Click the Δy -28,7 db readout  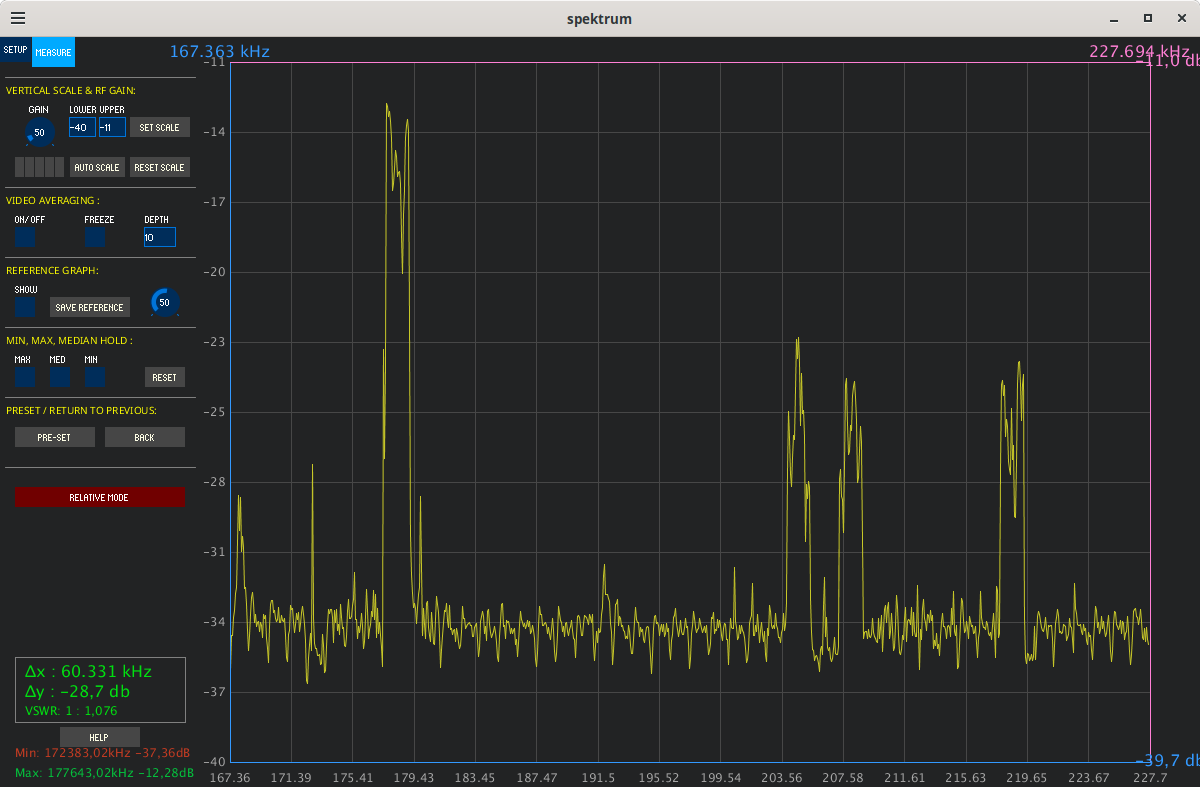tap(77, 692)
